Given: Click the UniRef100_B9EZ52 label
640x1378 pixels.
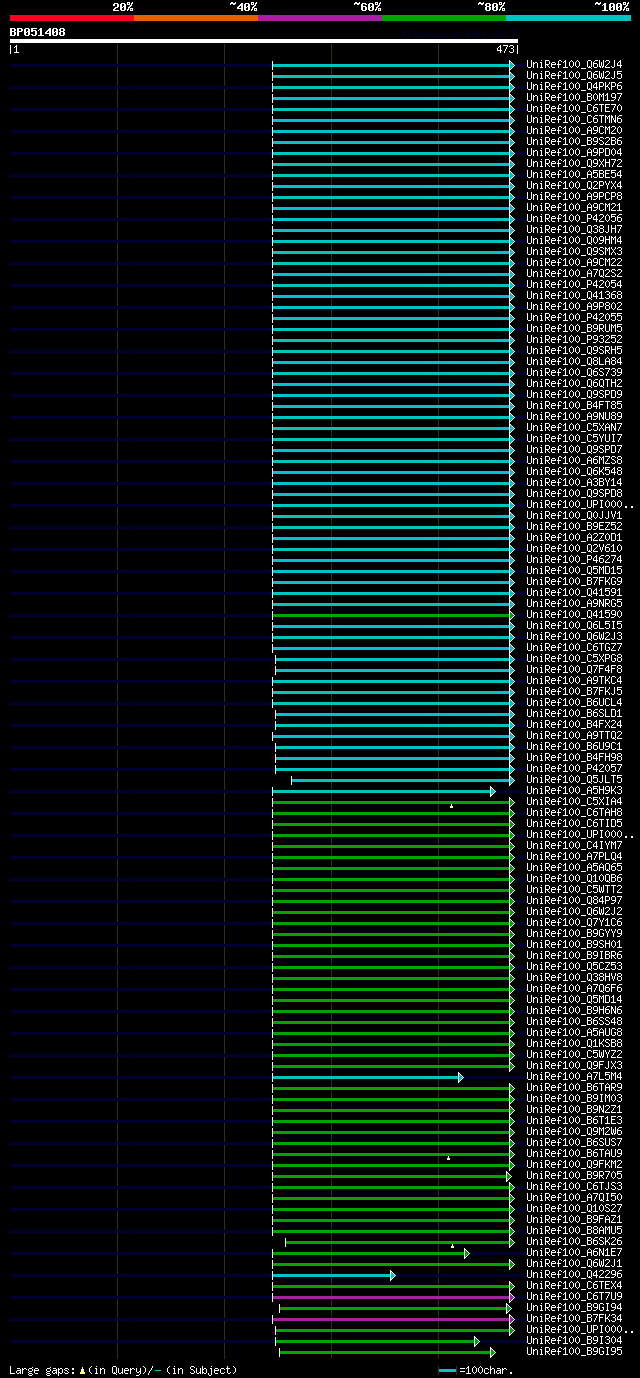Looking at the screenshot, I should [574, 526].
